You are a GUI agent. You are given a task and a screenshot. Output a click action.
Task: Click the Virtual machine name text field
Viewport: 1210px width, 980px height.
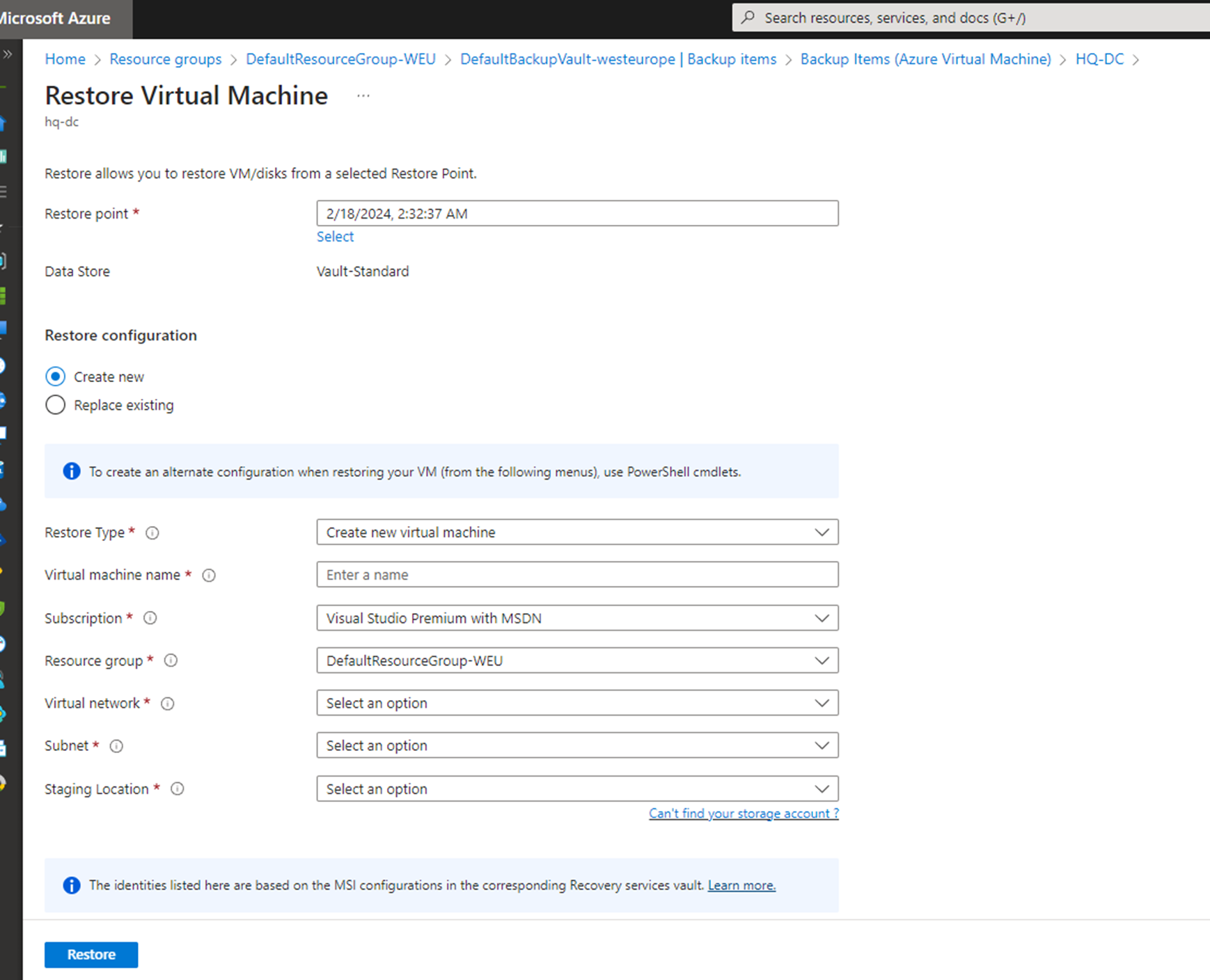click(576, 575)
